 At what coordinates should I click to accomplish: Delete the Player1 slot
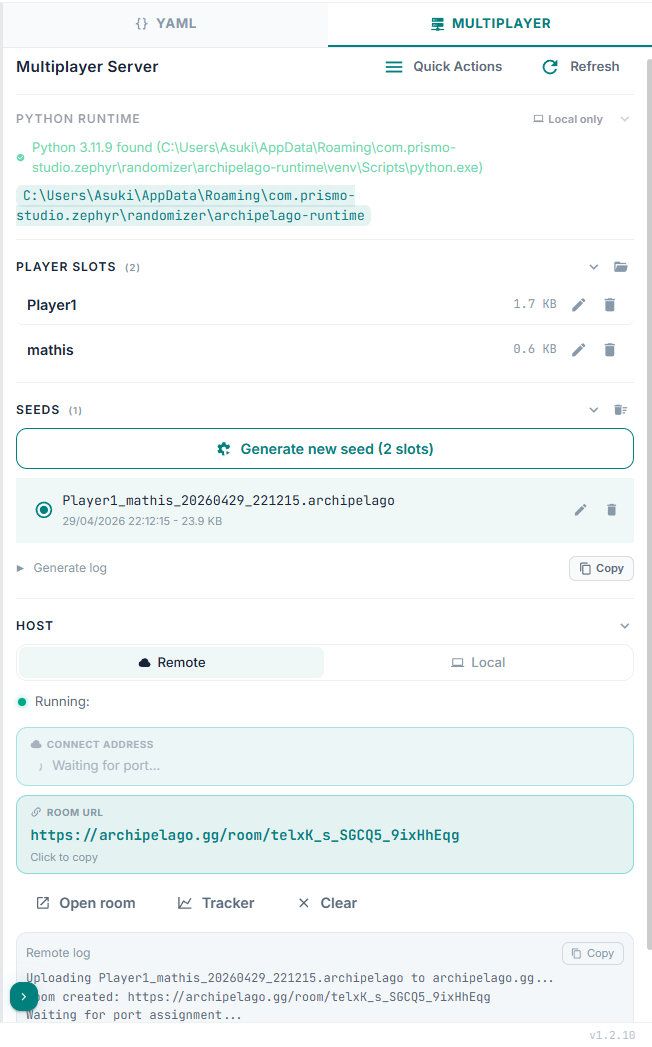[x=610, y=305]
